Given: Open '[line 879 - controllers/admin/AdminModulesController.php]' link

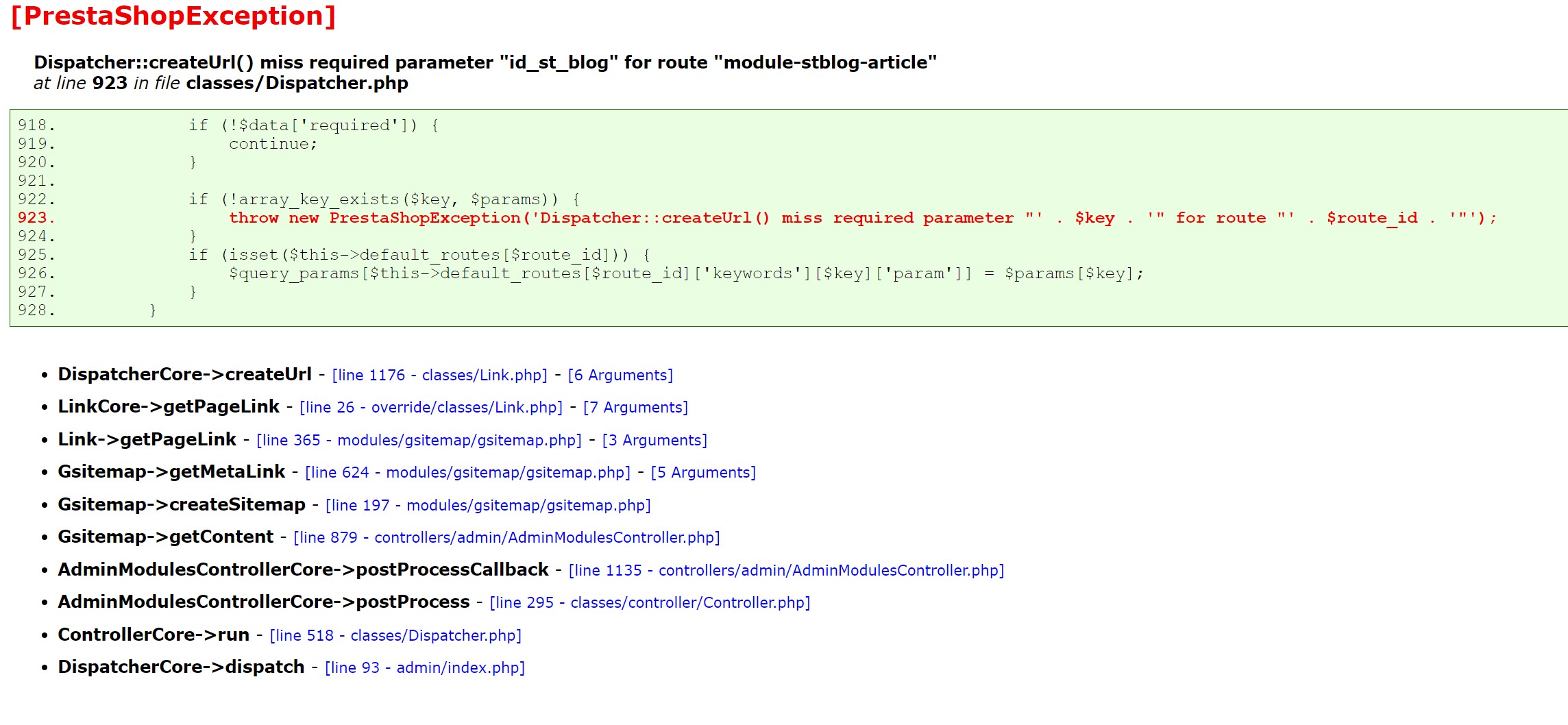Looking at the screenshot, I should pos(506,537).
